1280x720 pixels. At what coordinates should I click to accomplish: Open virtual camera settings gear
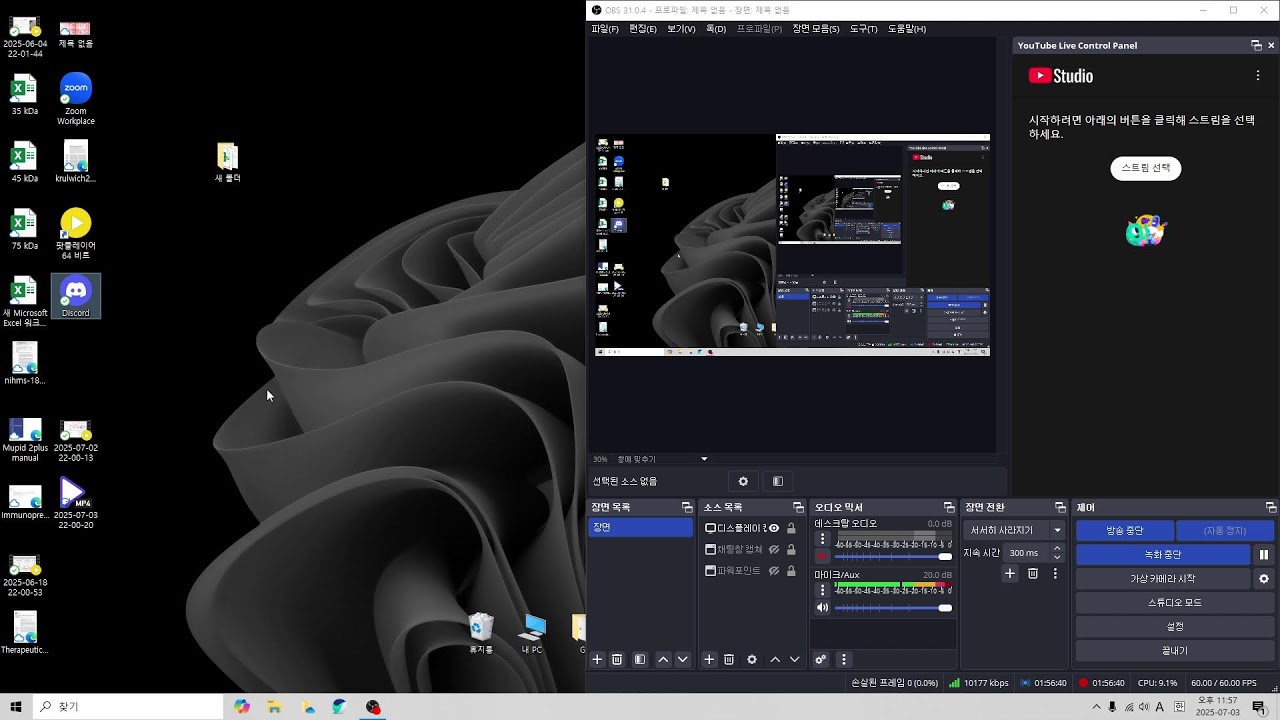(x=1264, y=579)
